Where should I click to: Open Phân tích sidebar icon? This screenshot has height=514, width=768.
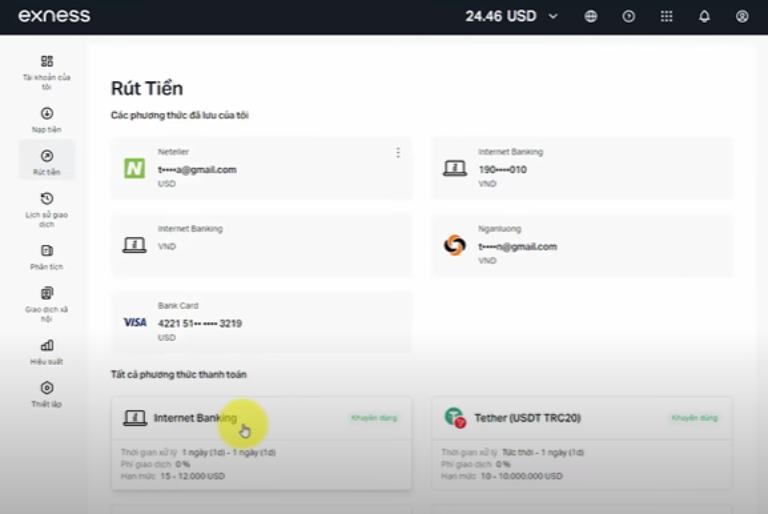(x=47, y=257)
